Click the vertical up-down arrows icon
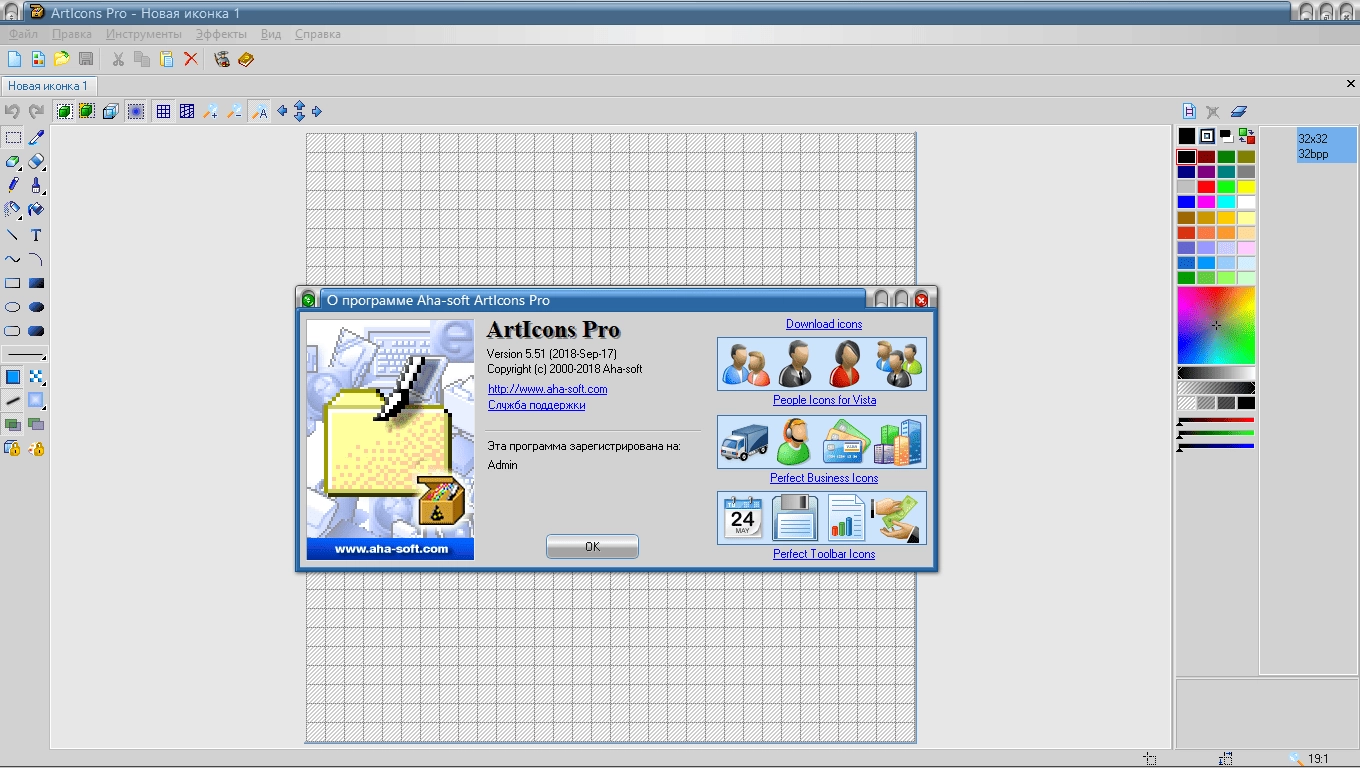The image size is (1360, 768). pyautogui.click(x=299, y=111)
